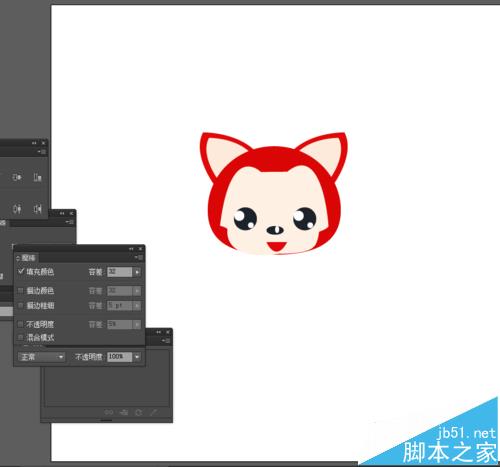Collapse the bottom Links panel with double-arrow icon
The width and height of the screenshot is (500, 467).
159,332
